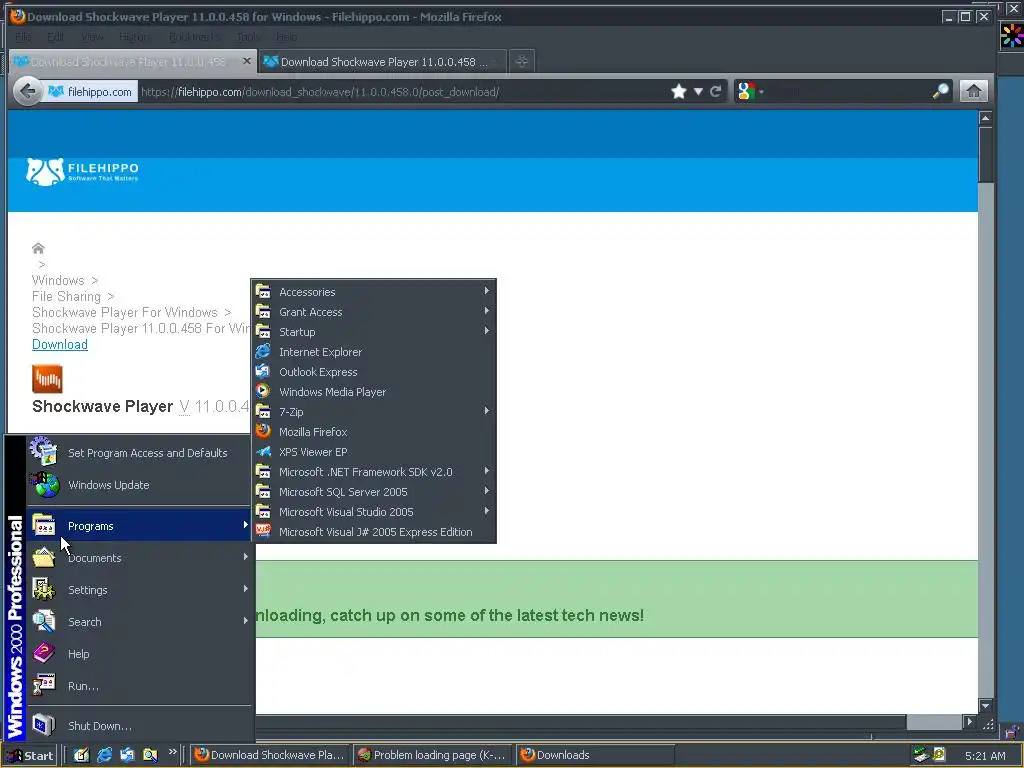Open Microsoft Visual J# 2005 Express Edition
1024x768 pixels.
(374, 532)
